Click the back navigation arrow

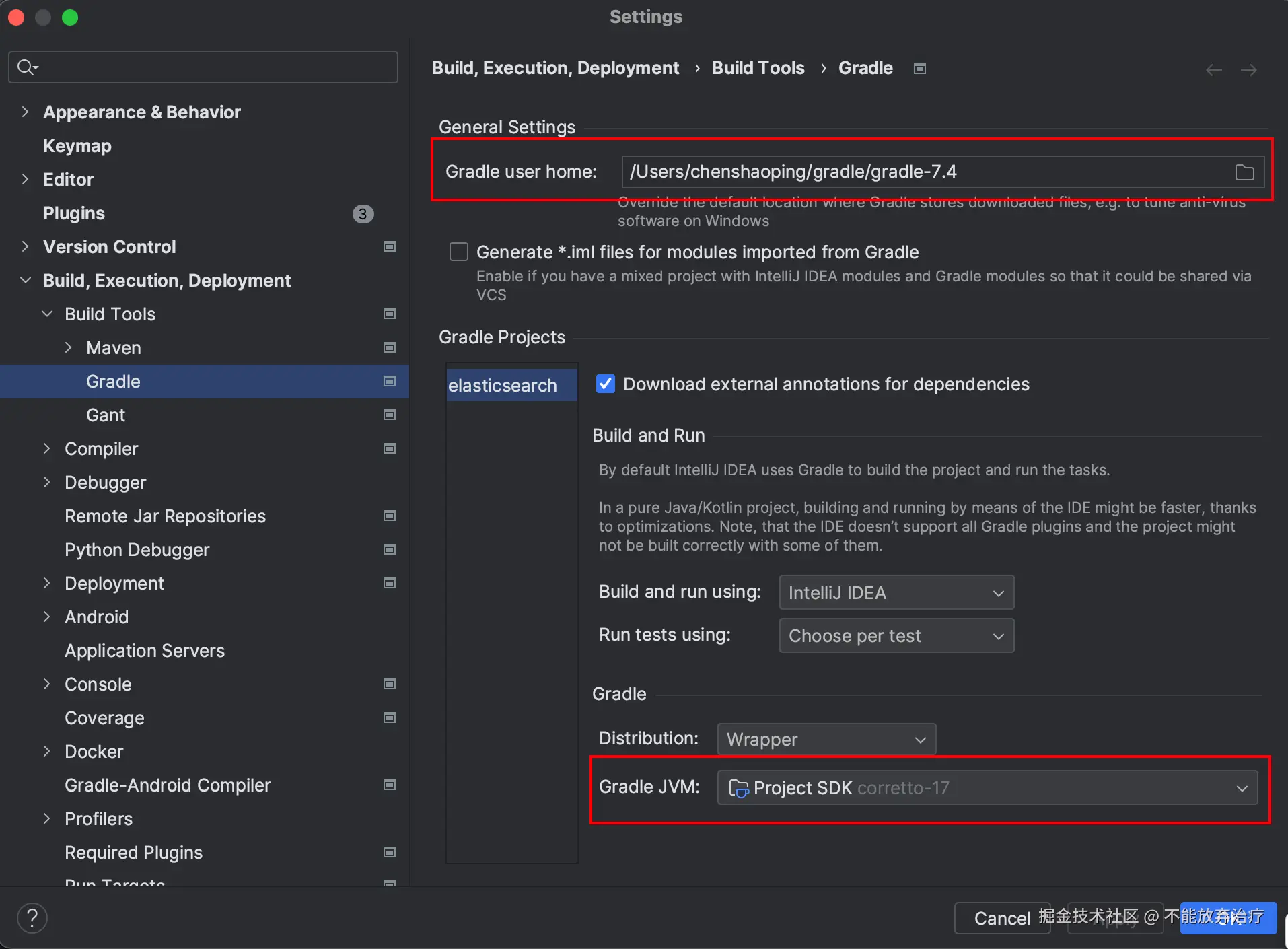1213,70
